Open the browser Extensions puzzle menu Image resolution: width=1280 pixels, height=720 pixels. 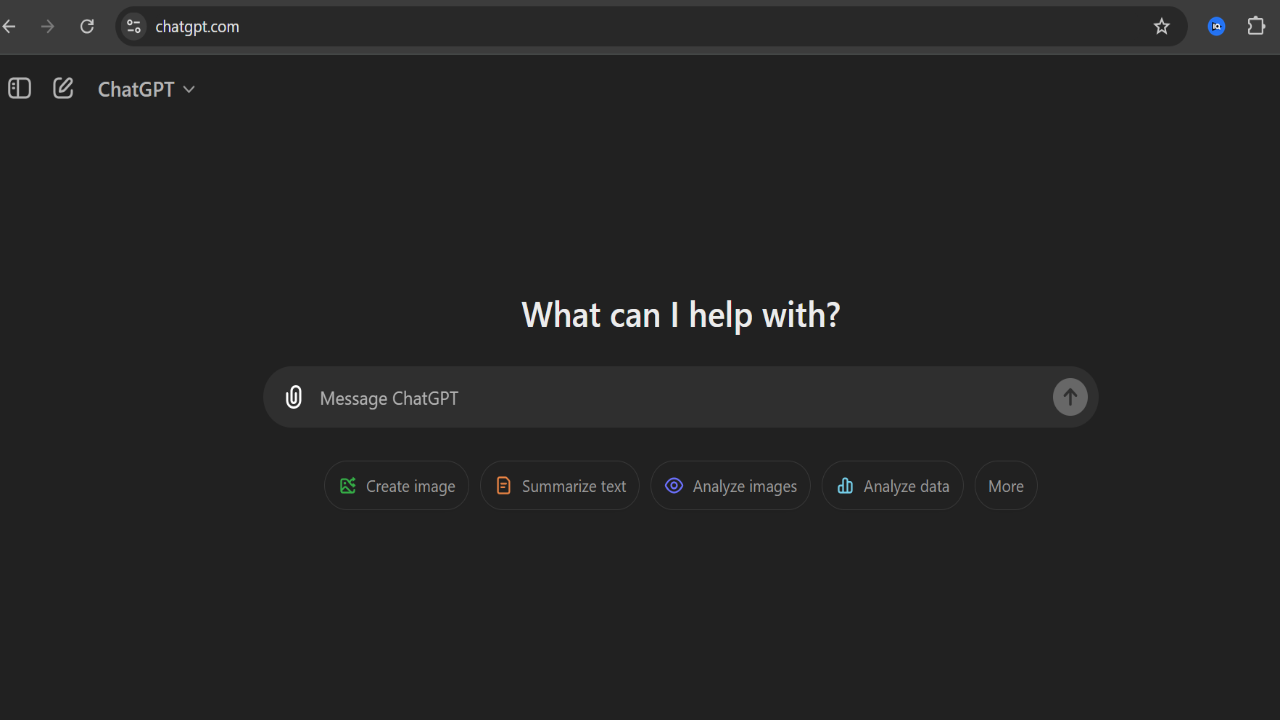[x=1257, y=27]
